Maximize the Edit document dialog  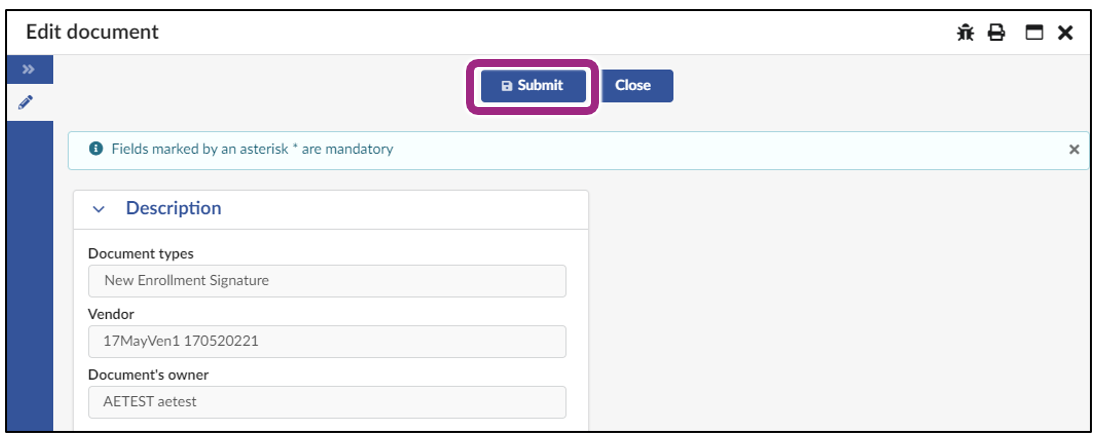click(x=1034, y=32)
